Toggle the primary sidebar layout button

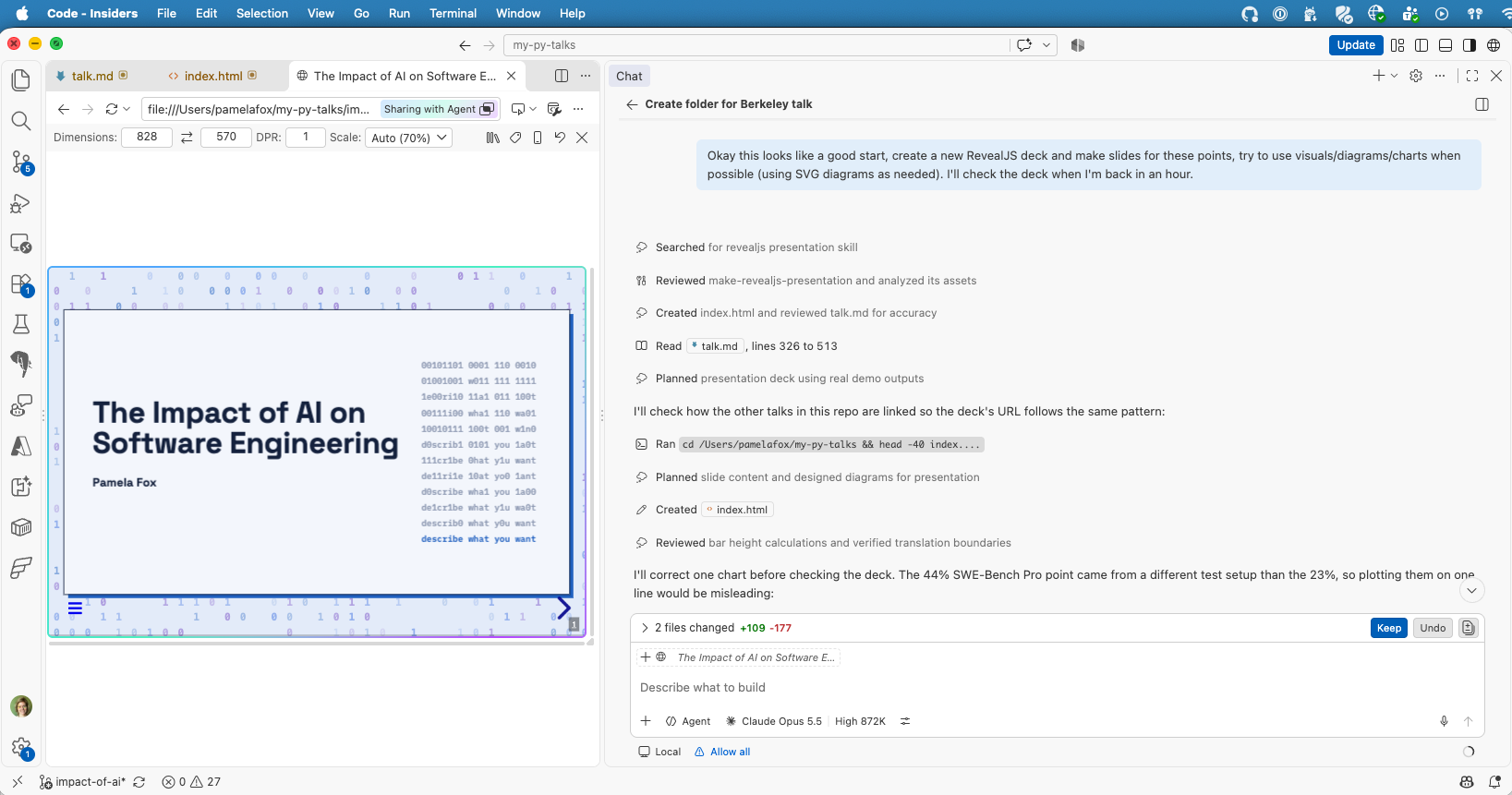(x=1421, y=45)
